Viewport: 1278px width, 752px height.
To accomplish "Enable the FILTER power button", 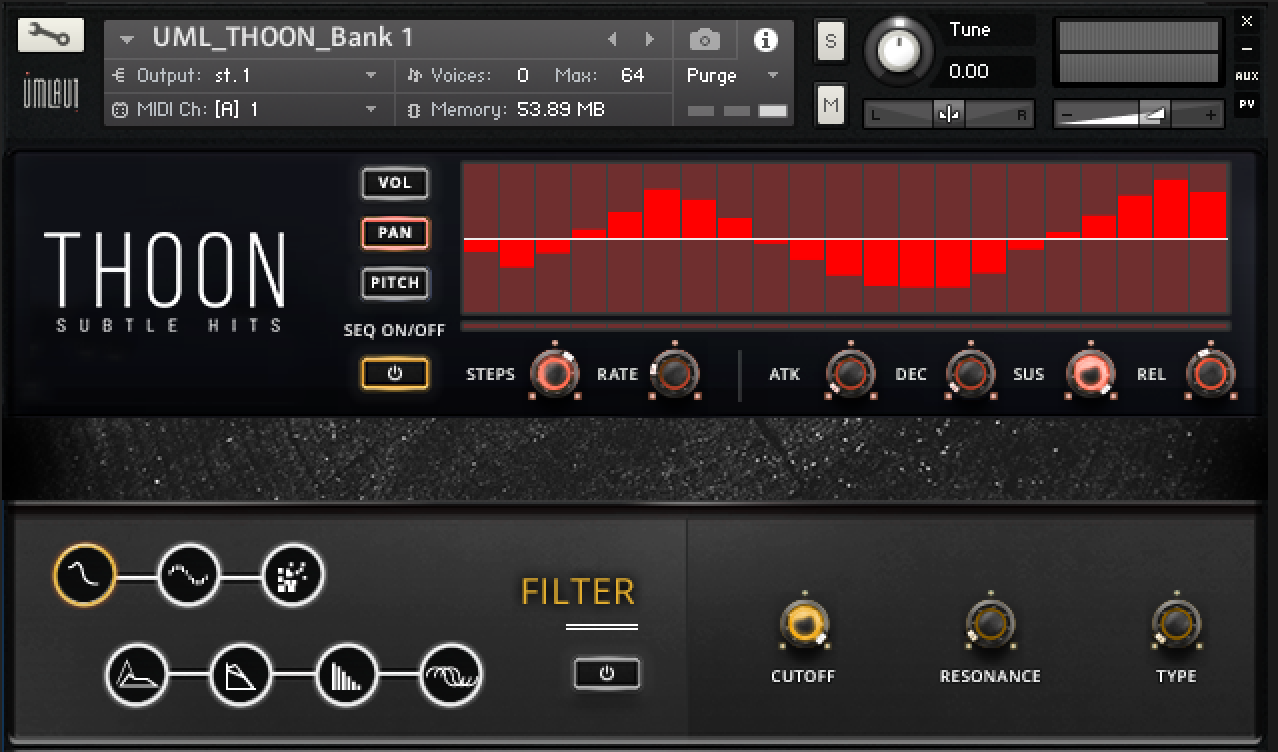I will click(606, 673).
